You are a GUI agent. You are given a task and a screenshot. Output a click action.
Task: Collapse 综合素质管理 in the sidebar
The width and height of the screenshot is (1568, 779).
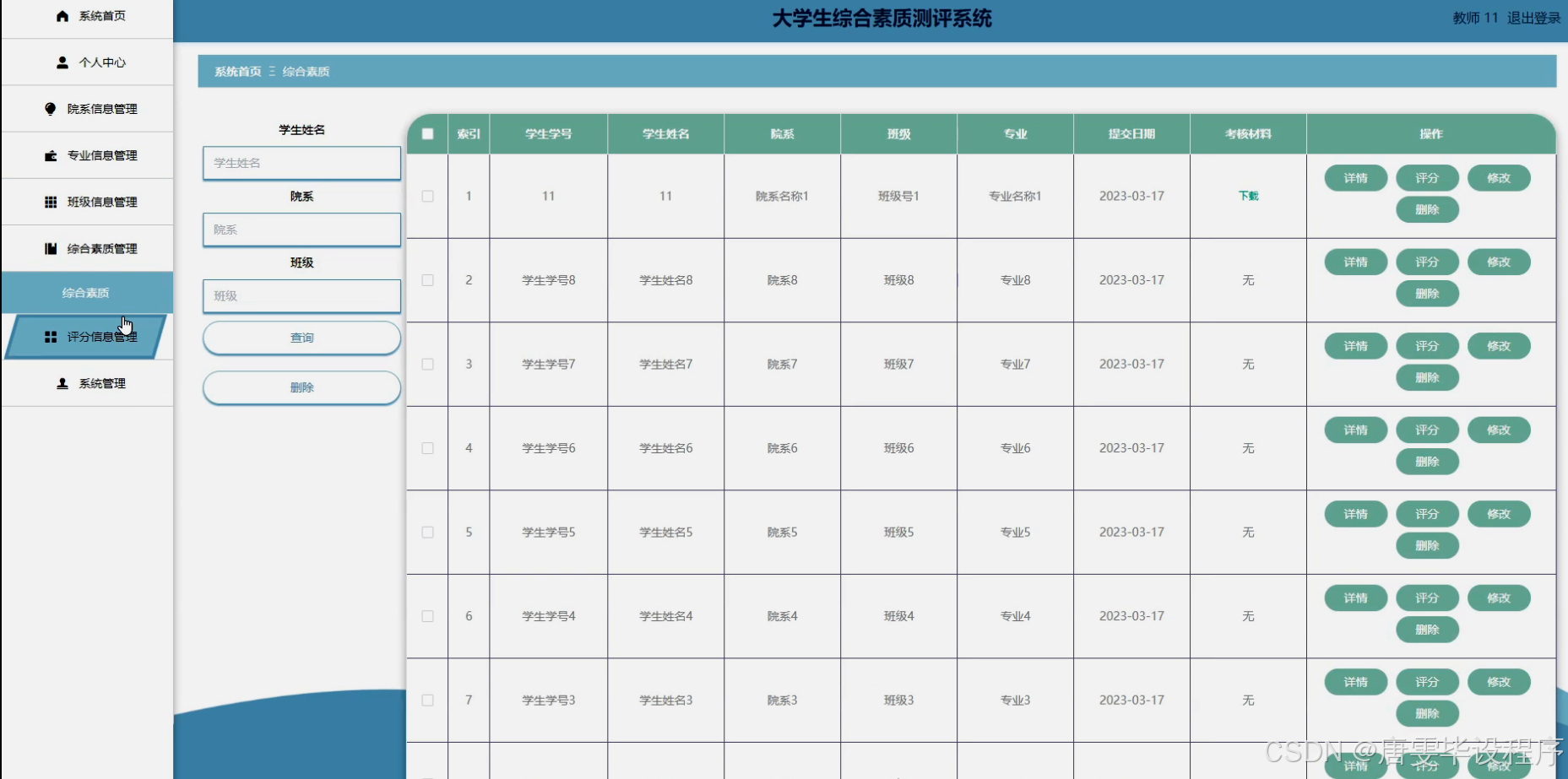tap(87, 248)
